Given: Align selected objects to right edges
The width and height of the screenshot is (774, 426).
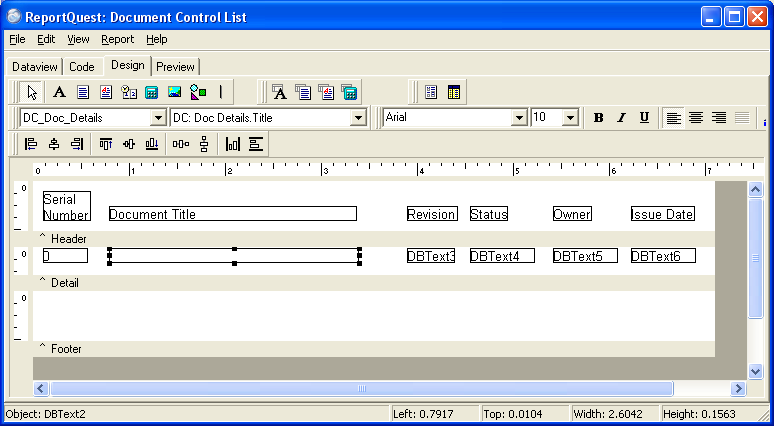Looking at the screenshot, I should (77, 144).
